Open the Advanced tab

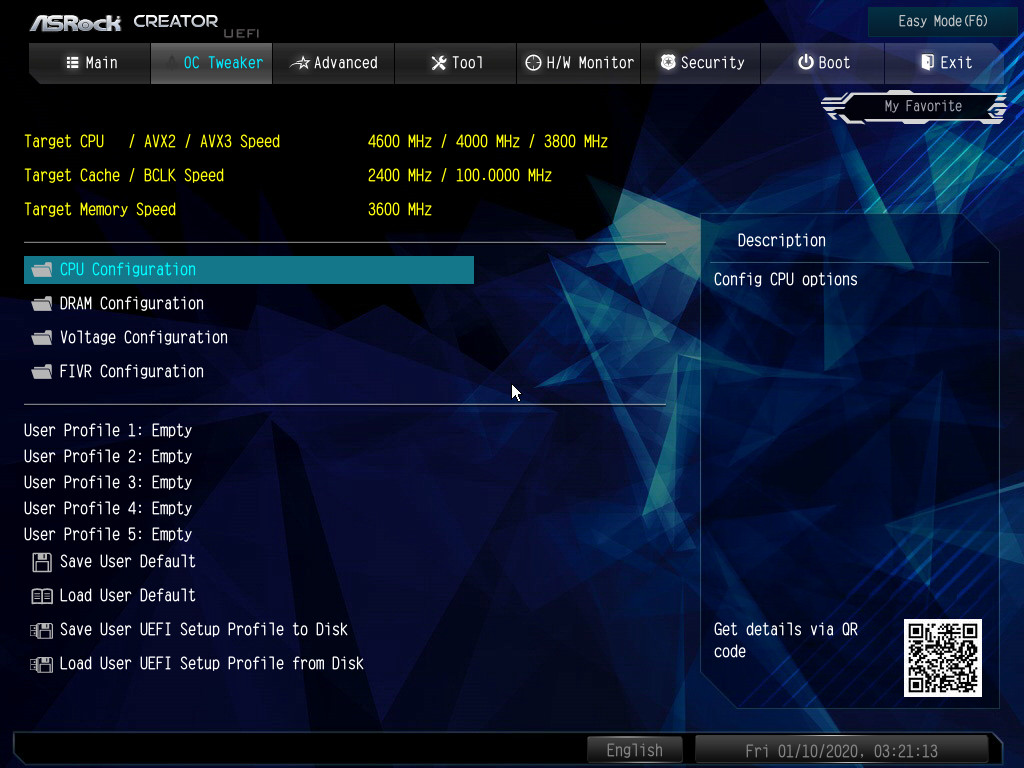coord(334,63)
